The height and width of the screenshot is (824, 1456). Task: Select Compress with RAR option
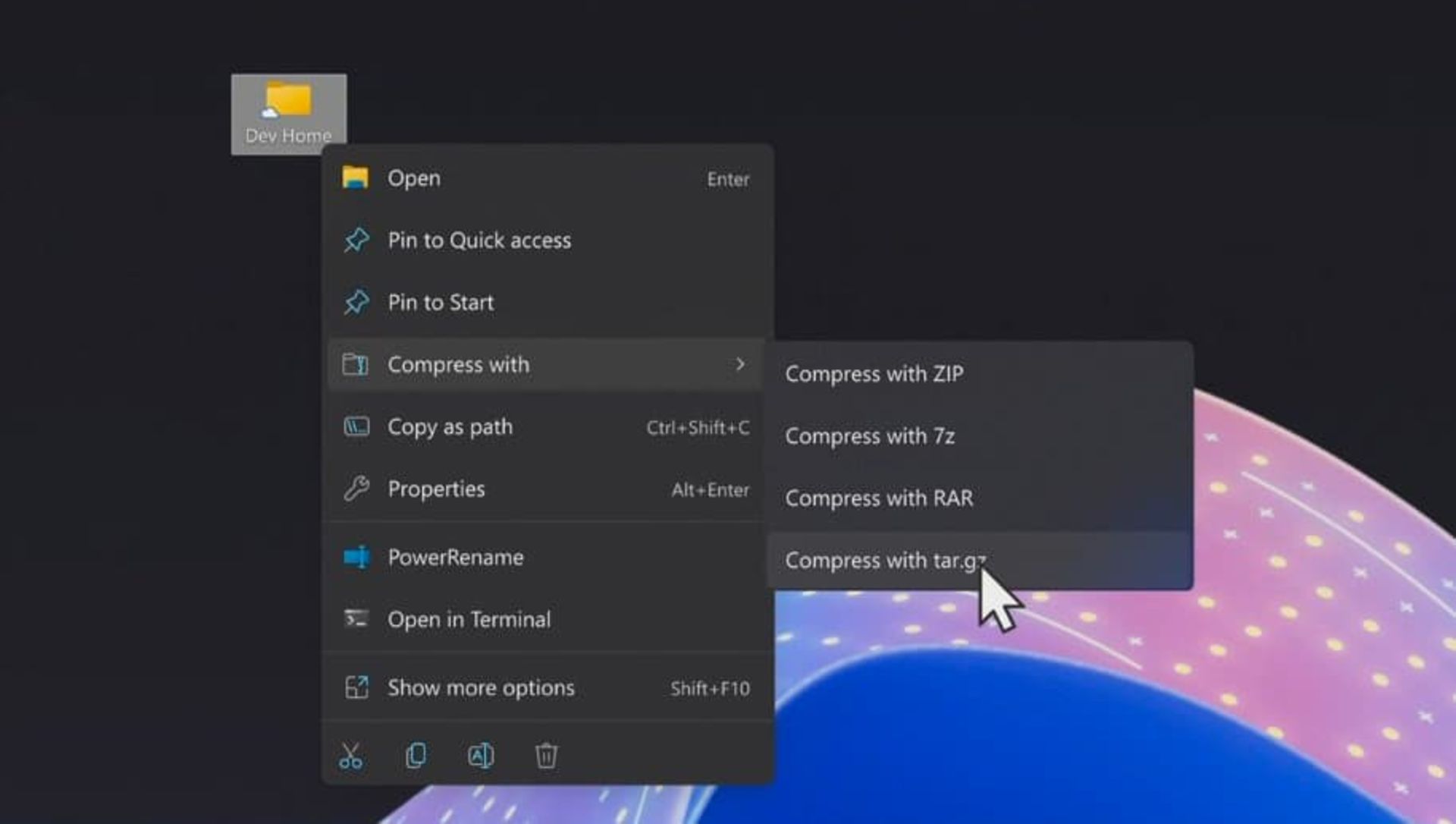pyautogui.click(x=879, y=497)
